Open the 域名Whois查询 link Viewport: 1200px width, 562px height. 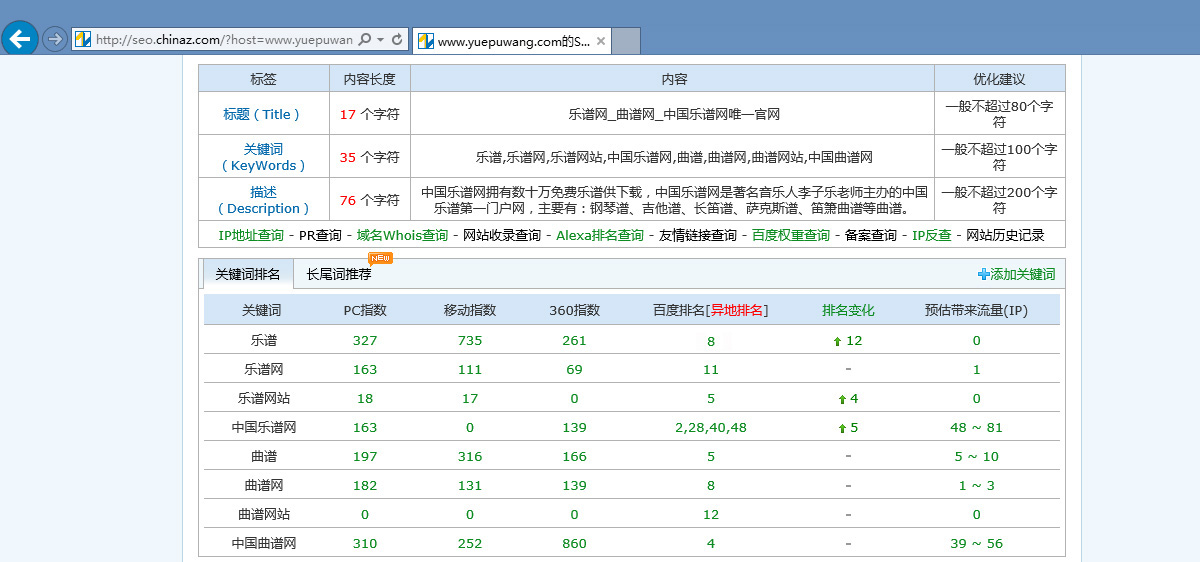(x=402, y=235)
